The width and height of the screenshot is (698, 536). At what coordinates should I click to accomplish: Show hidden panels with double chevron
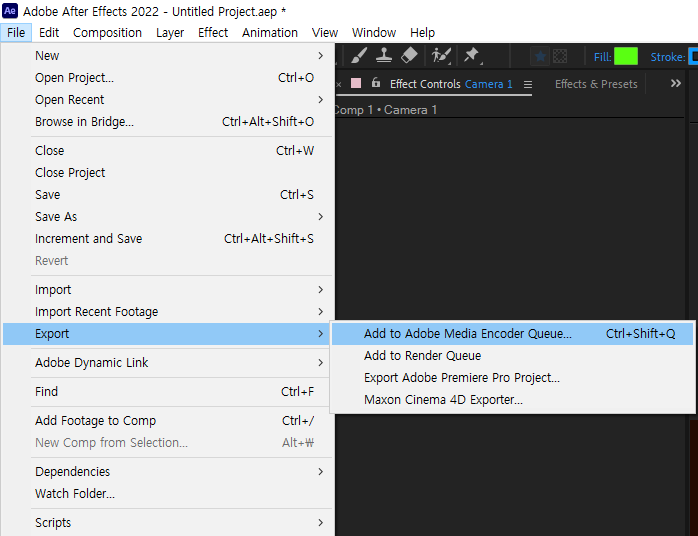tap(675, 83)
